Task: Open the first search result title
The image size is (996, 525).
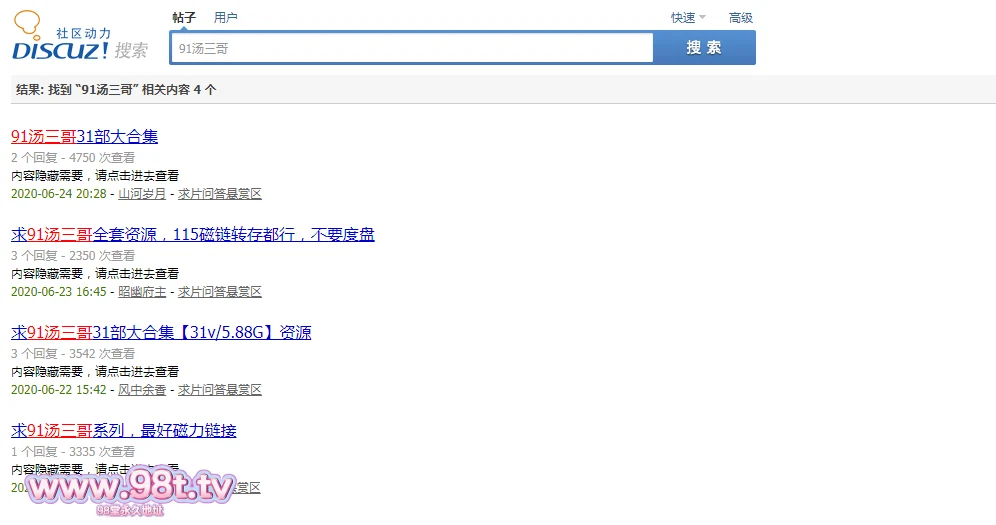Action: (x=84, y=137)
